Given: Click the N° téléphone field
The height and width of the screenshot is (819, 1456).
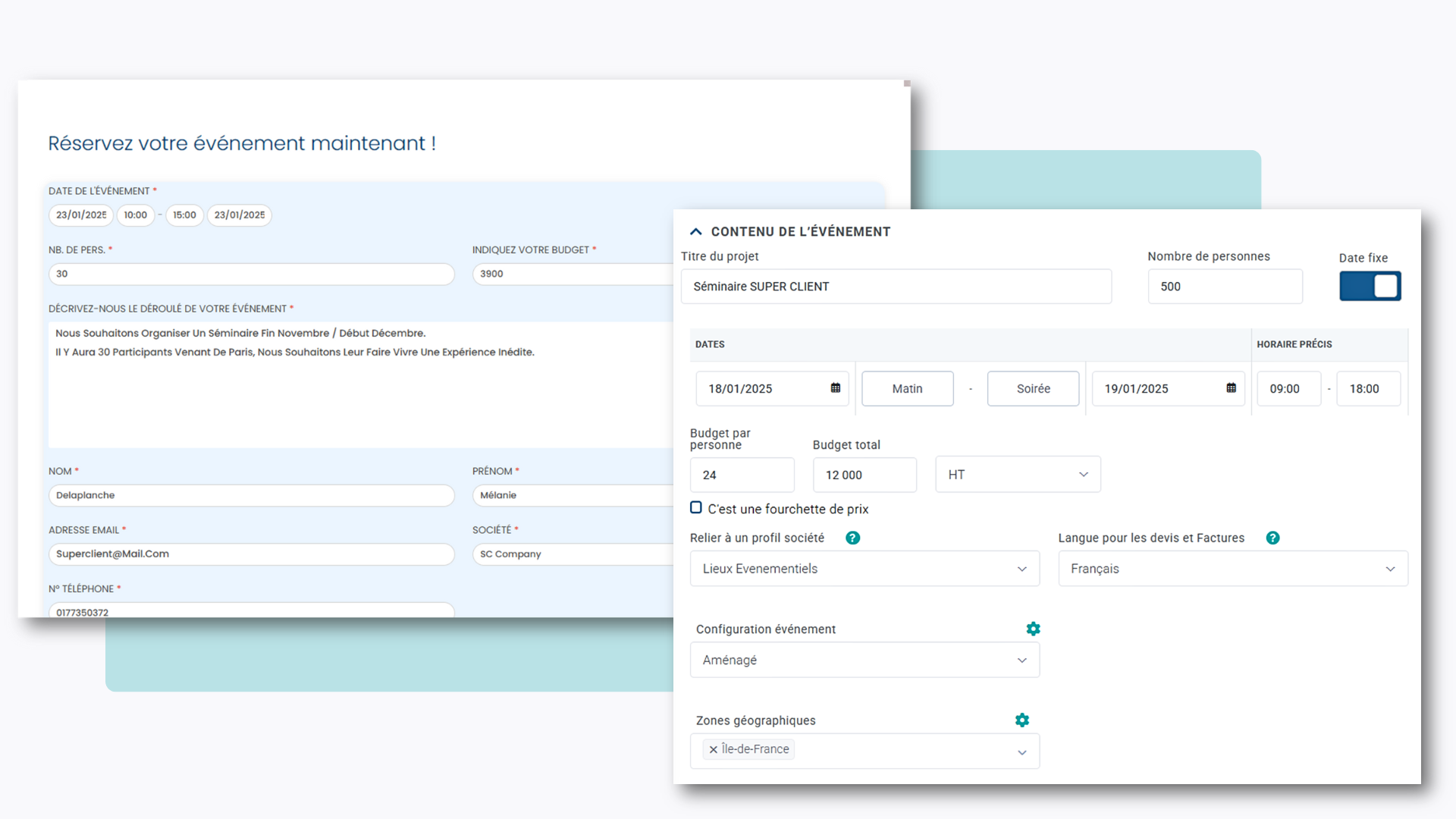Looking at the screenshot, I should click(252, 610).
